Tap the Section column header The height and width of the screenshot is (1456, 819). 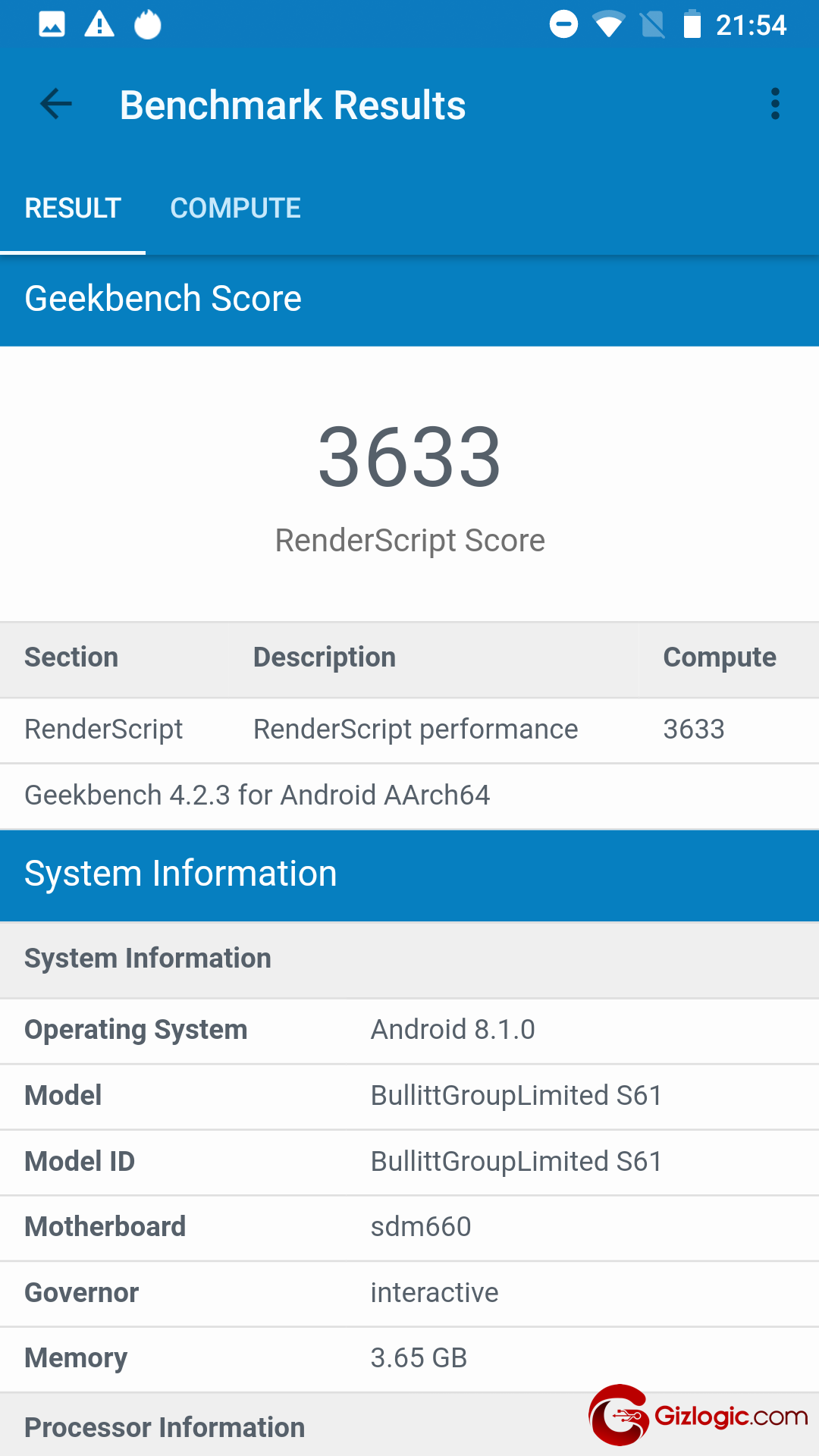[71, 657]
